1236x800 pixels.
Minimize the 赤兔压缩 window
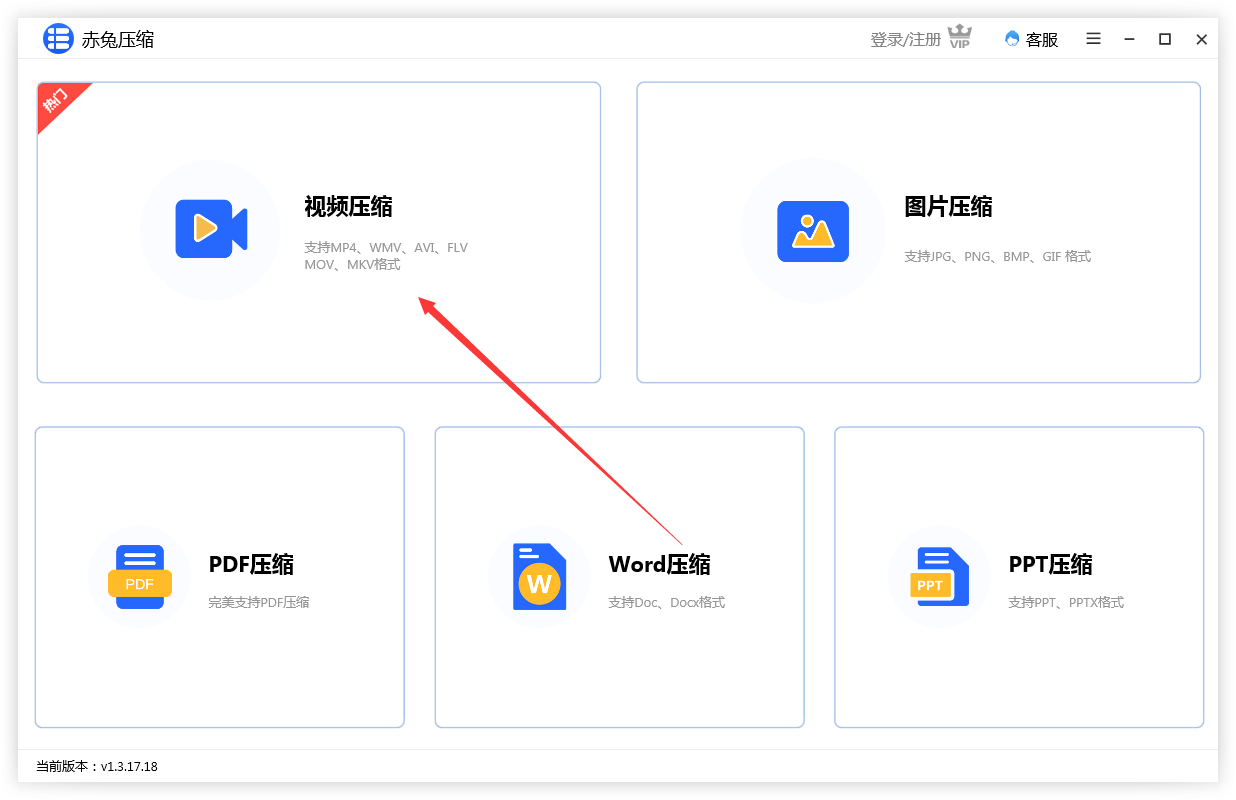(1129, 39)
